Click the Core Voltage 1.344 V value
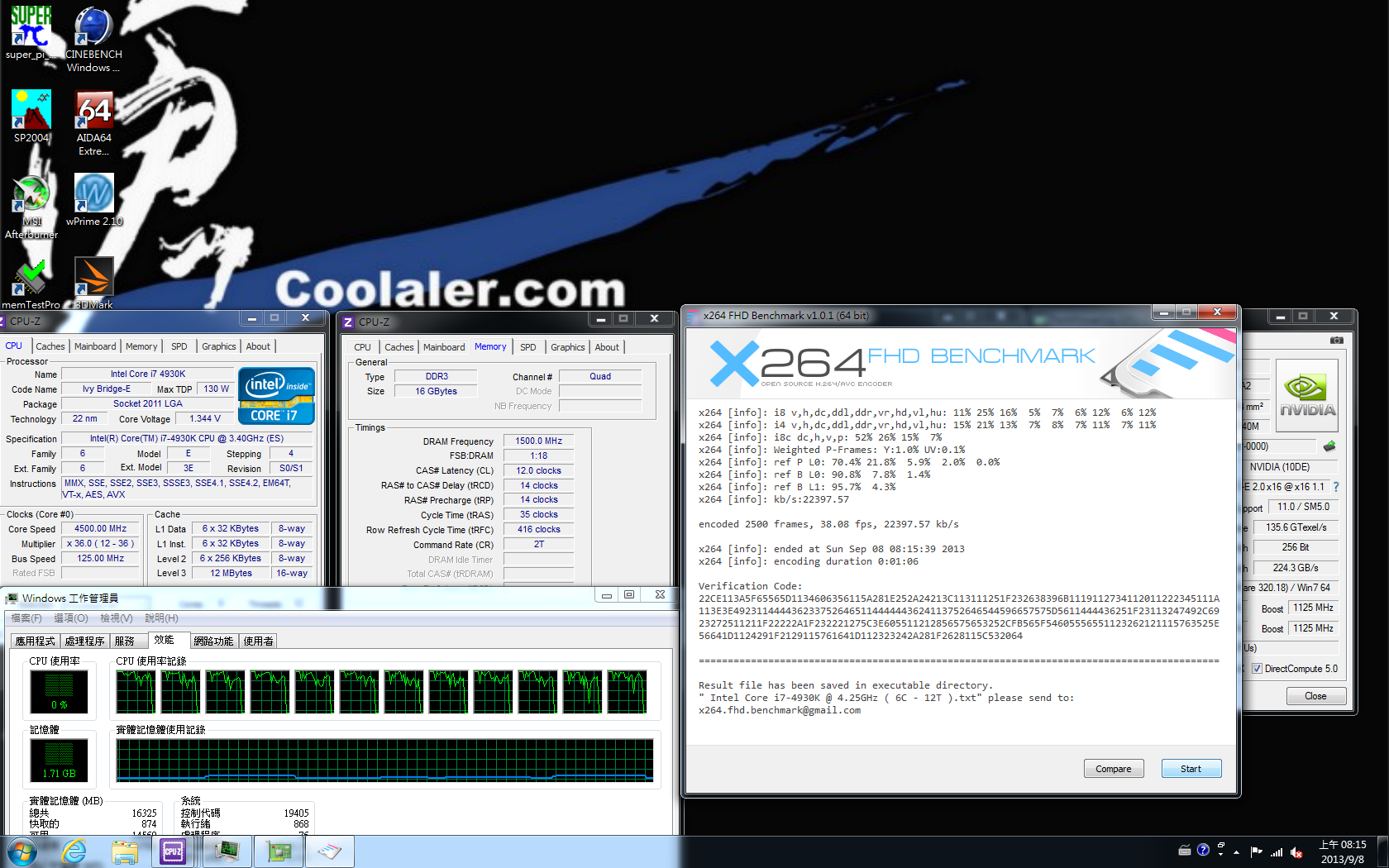This screenshot has height=868, width=1389. coord(204,418)
